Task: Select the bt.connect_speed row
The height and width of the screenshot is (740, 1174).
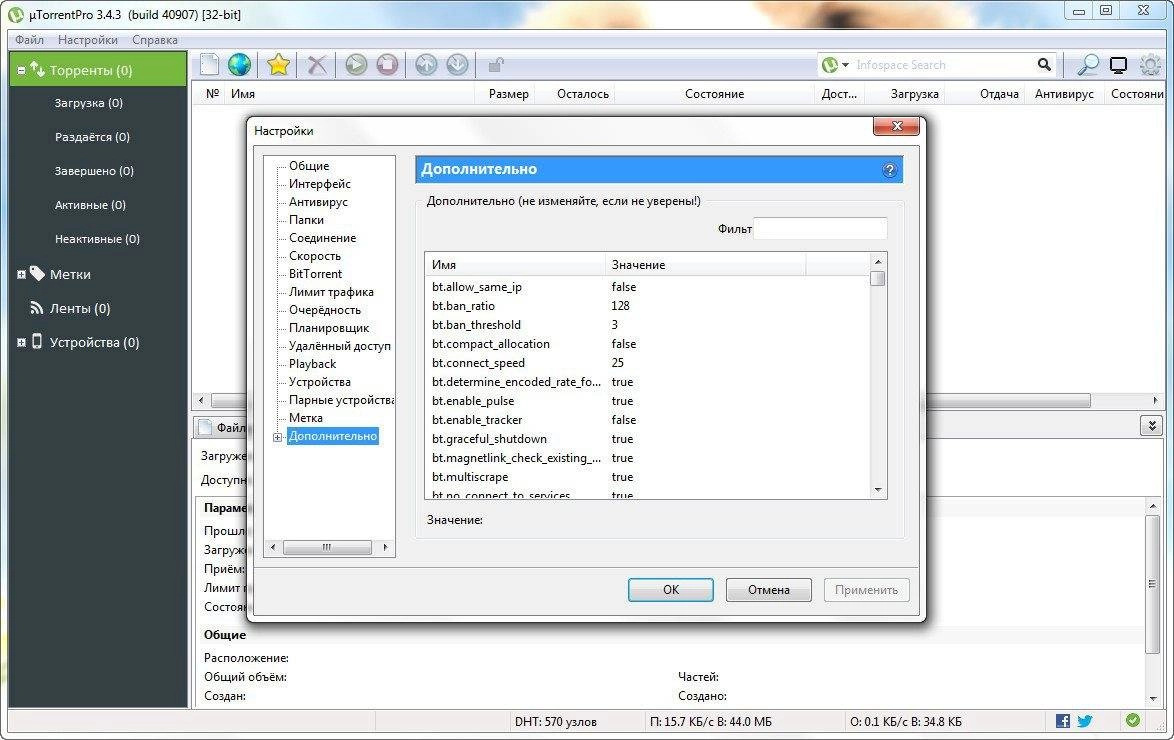Action: point(647,363)
